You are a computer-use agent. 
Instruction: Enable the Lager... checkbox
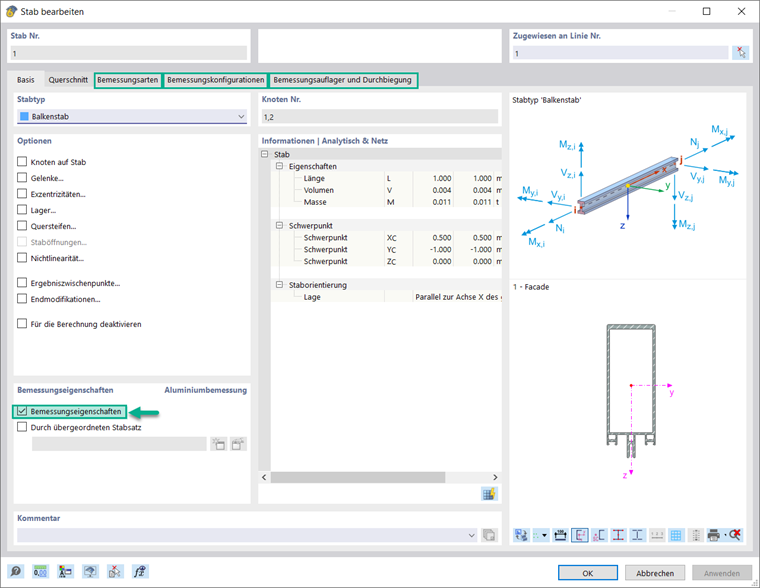click(22, 209)
